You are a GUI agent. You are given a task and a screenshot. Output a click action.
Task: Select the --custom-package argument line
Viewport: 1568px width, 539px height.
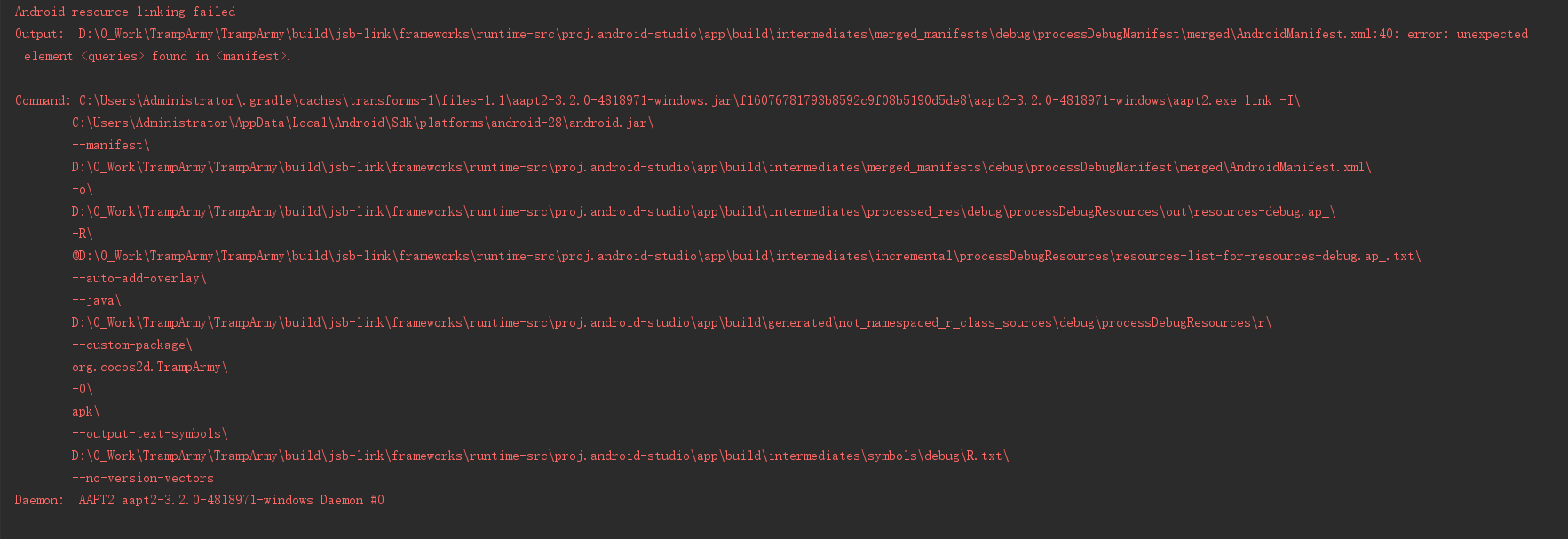point(131,345)
